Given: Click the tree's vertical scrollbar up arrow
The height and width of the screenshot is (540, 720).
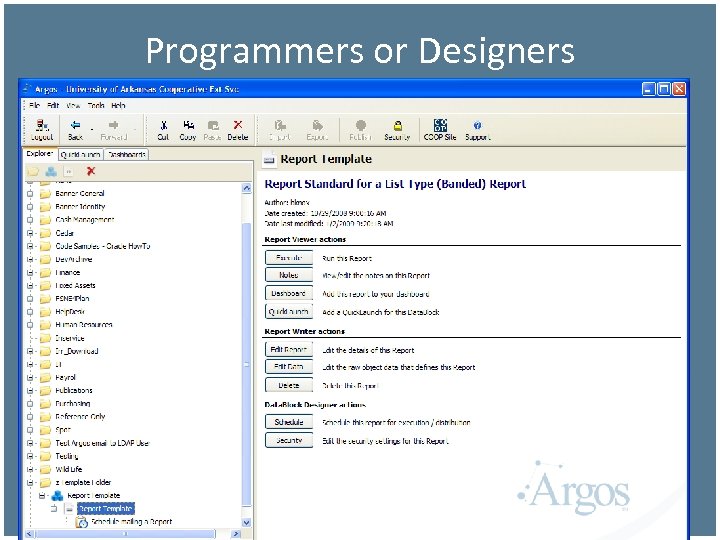Looking at the screenshot, I should (x=247, y=188).
